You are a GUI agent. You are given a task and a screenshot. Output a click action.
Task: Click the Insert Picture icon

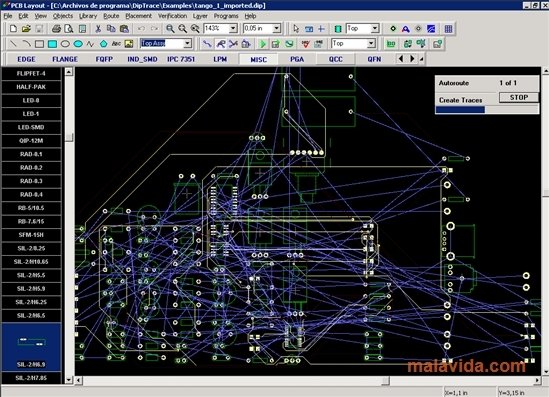tap(129, 44)
